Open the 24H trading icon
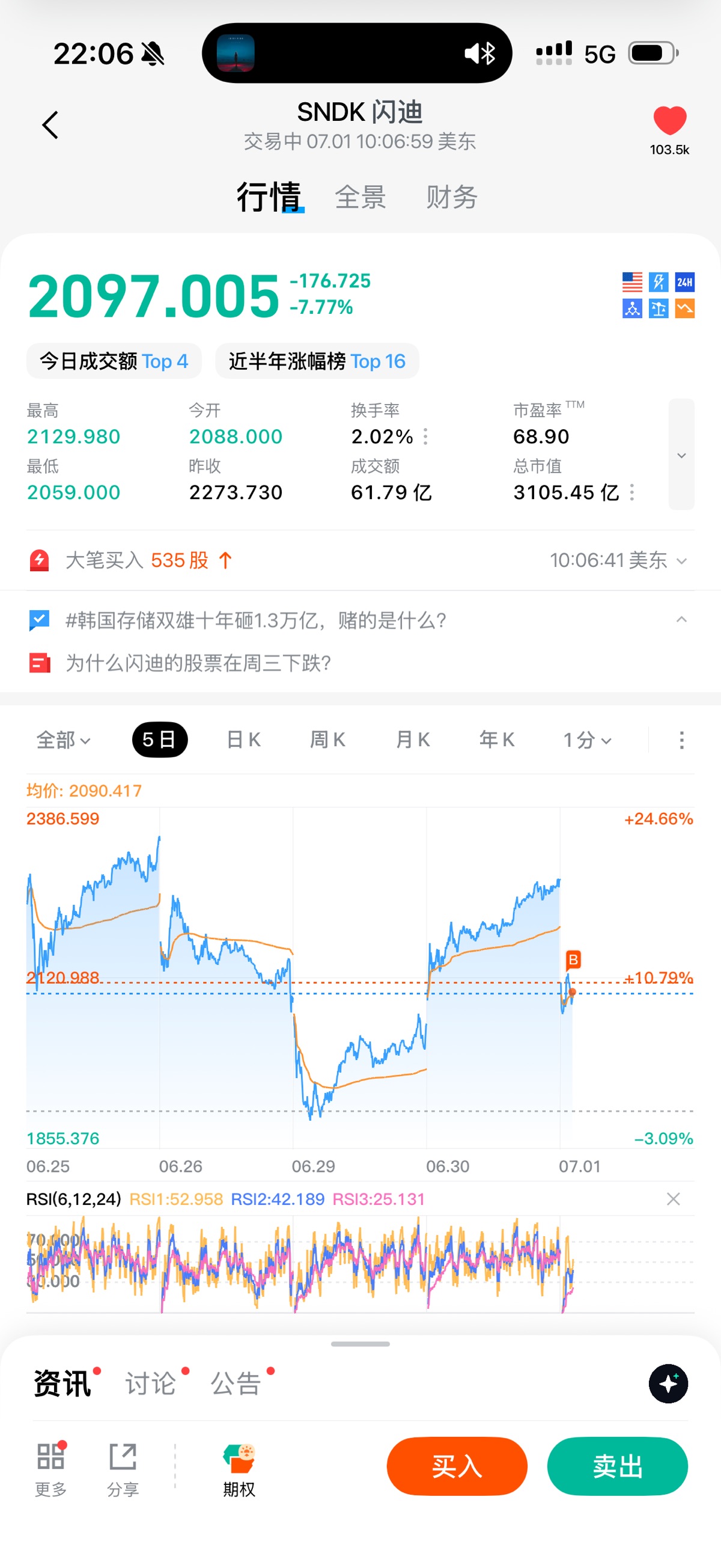The image size is (721, 1568). click(x=684, y=282)
